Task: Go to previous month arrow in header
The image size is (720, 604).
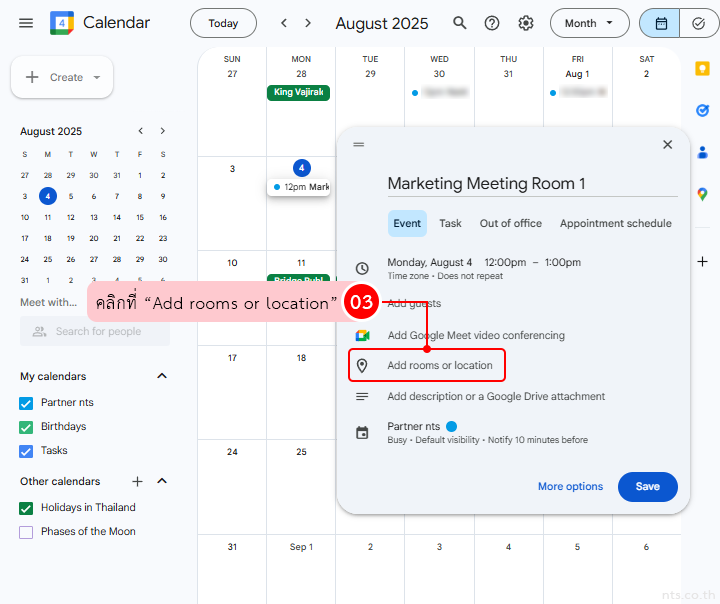Action: (284, 23)
